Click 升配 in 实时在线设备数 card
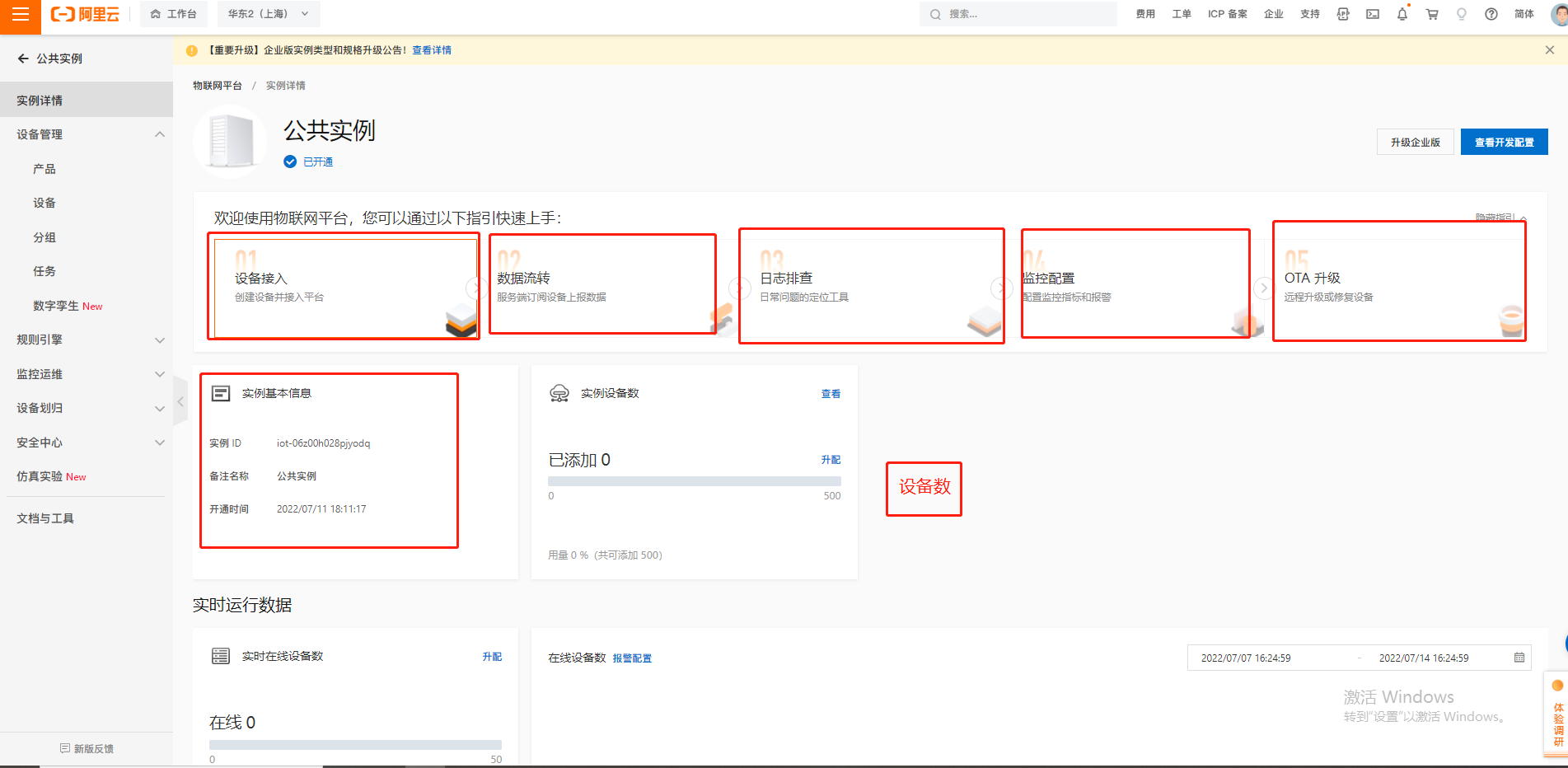Viewport: 1568px width, 768px height. (492, 657)
